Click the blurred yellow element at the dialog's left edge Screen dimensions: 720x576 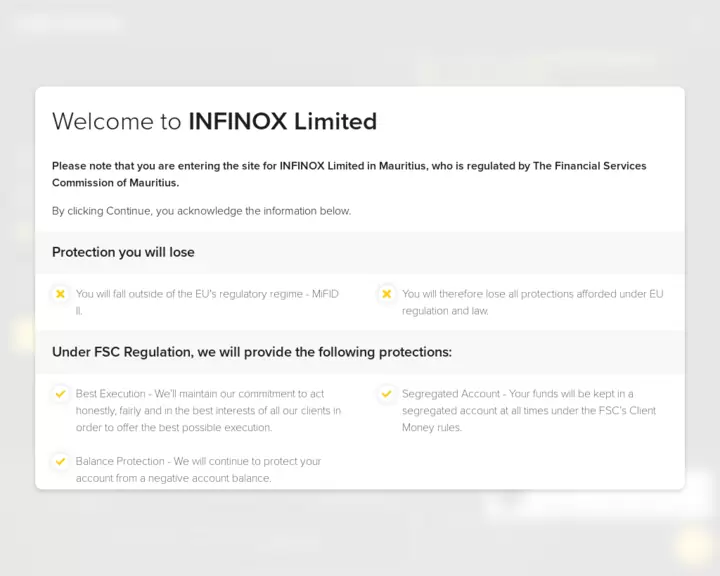point(24,336)
